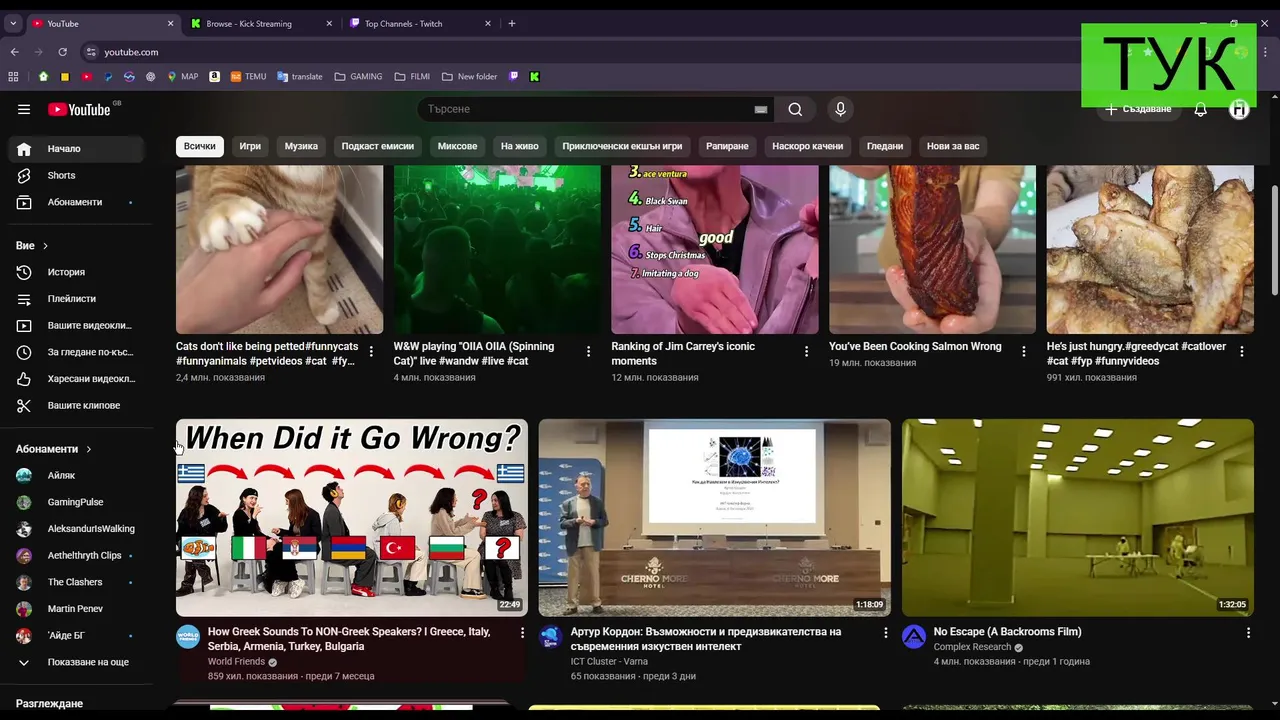
Task: Select the Музика filter chip
Action: tap(301, 146)
